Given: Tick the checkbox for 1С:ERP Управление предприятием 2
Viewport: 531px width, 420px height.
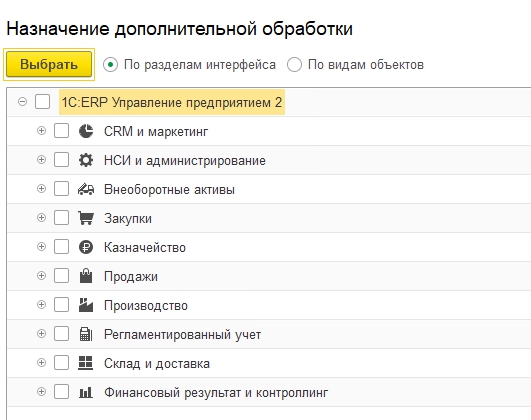Looking at the screenshot, I should pos(43,102).
